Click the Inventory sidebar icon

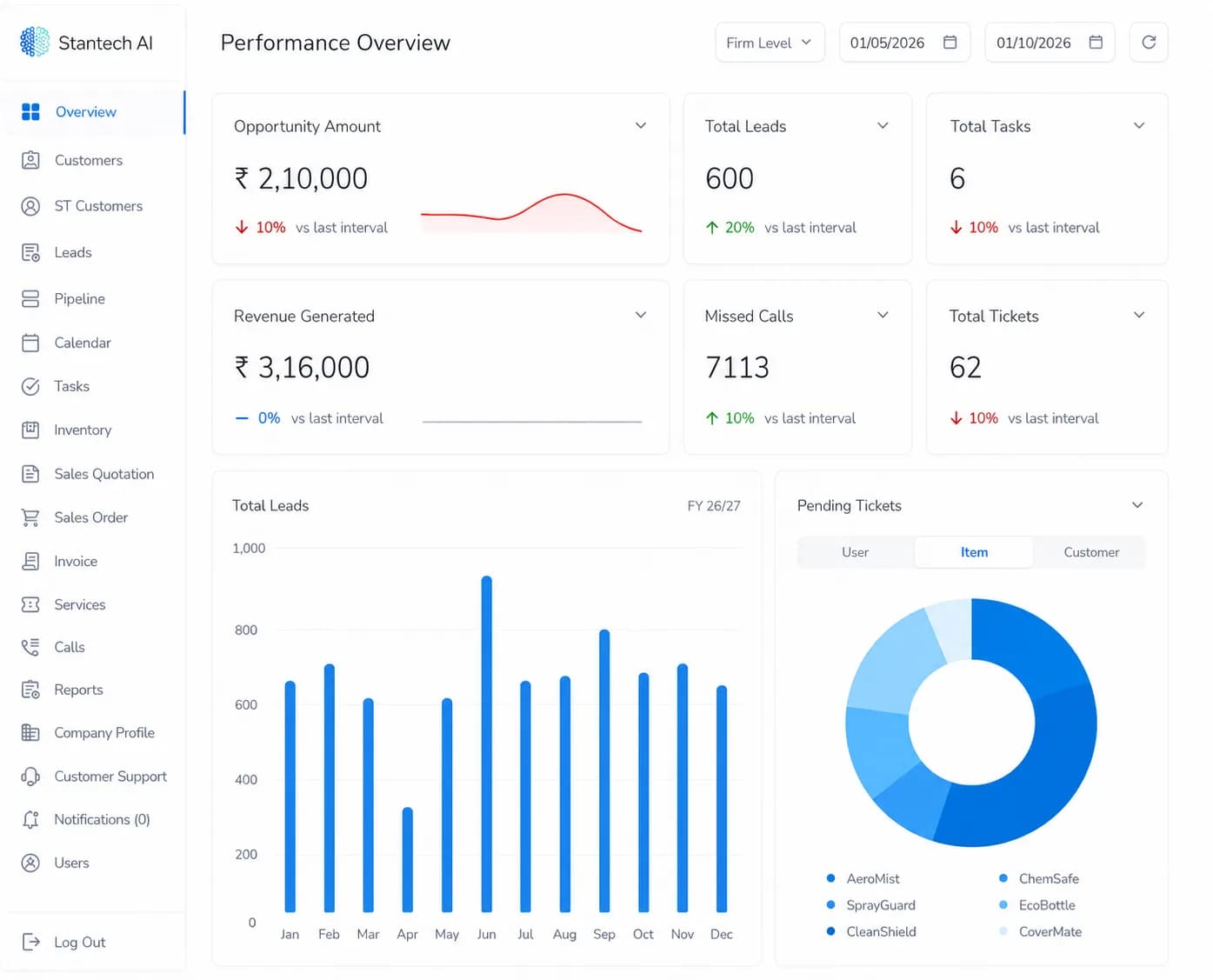pos(30,430)
